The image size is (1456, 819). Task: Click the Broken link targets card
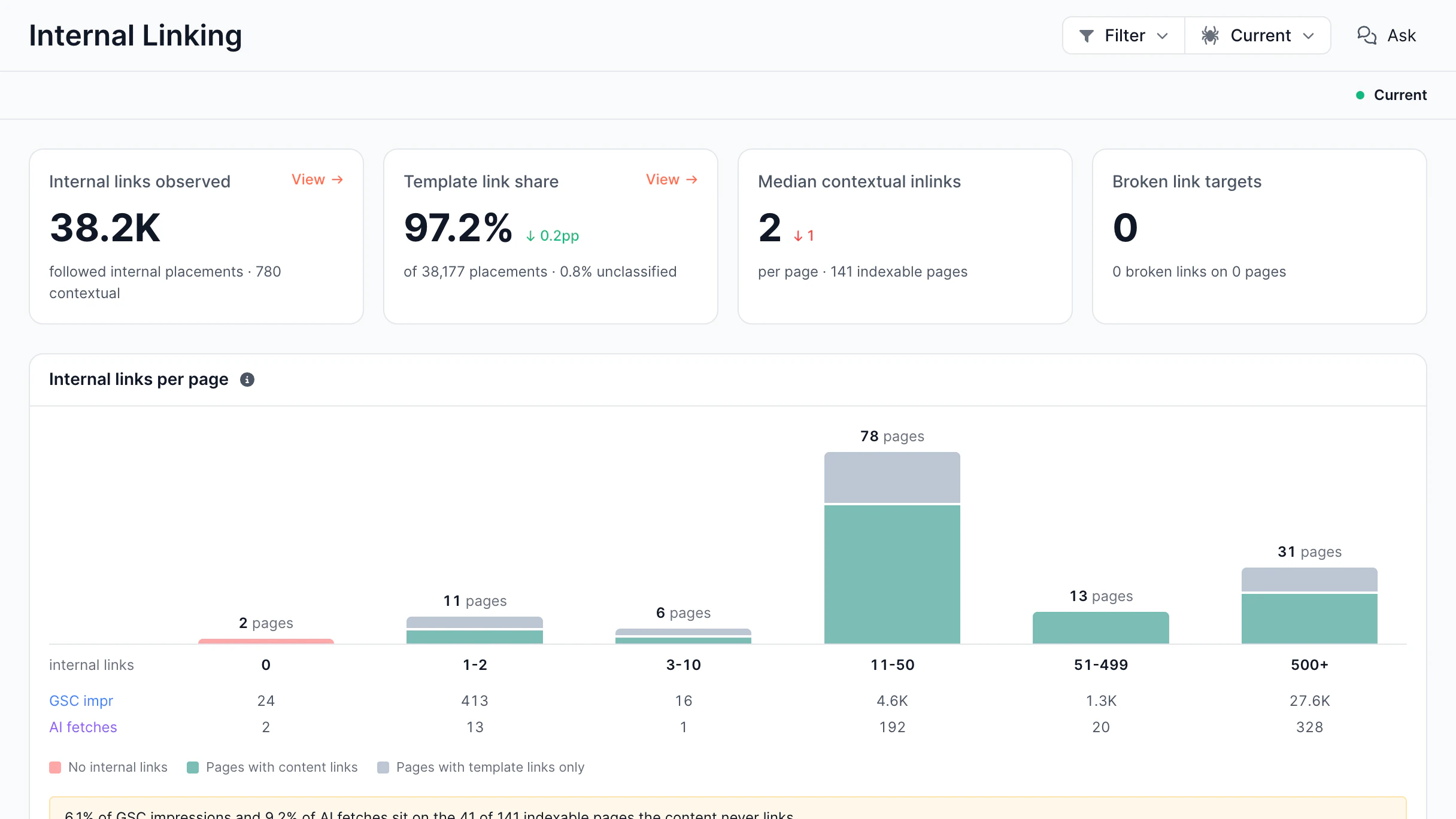point(1259,236)
